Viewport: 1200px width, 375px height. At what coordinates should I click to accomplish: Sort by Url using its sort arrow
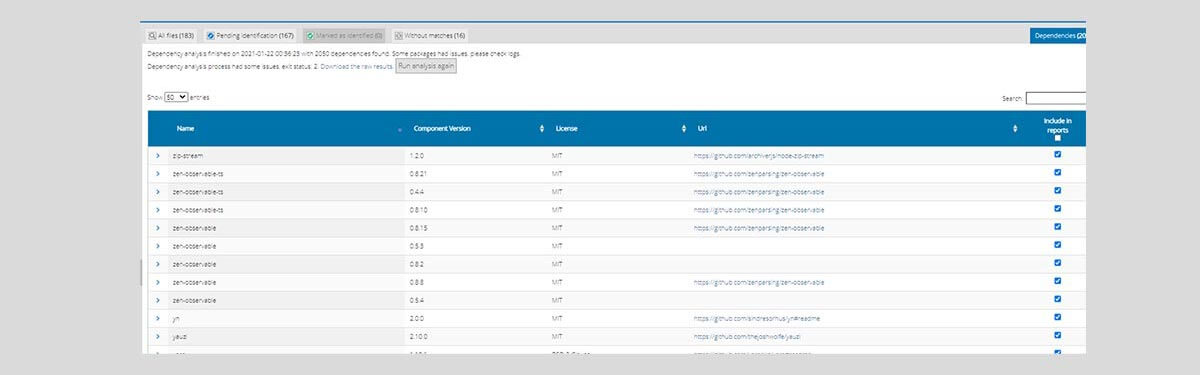pyautogui.click(x=1016, y=129)
